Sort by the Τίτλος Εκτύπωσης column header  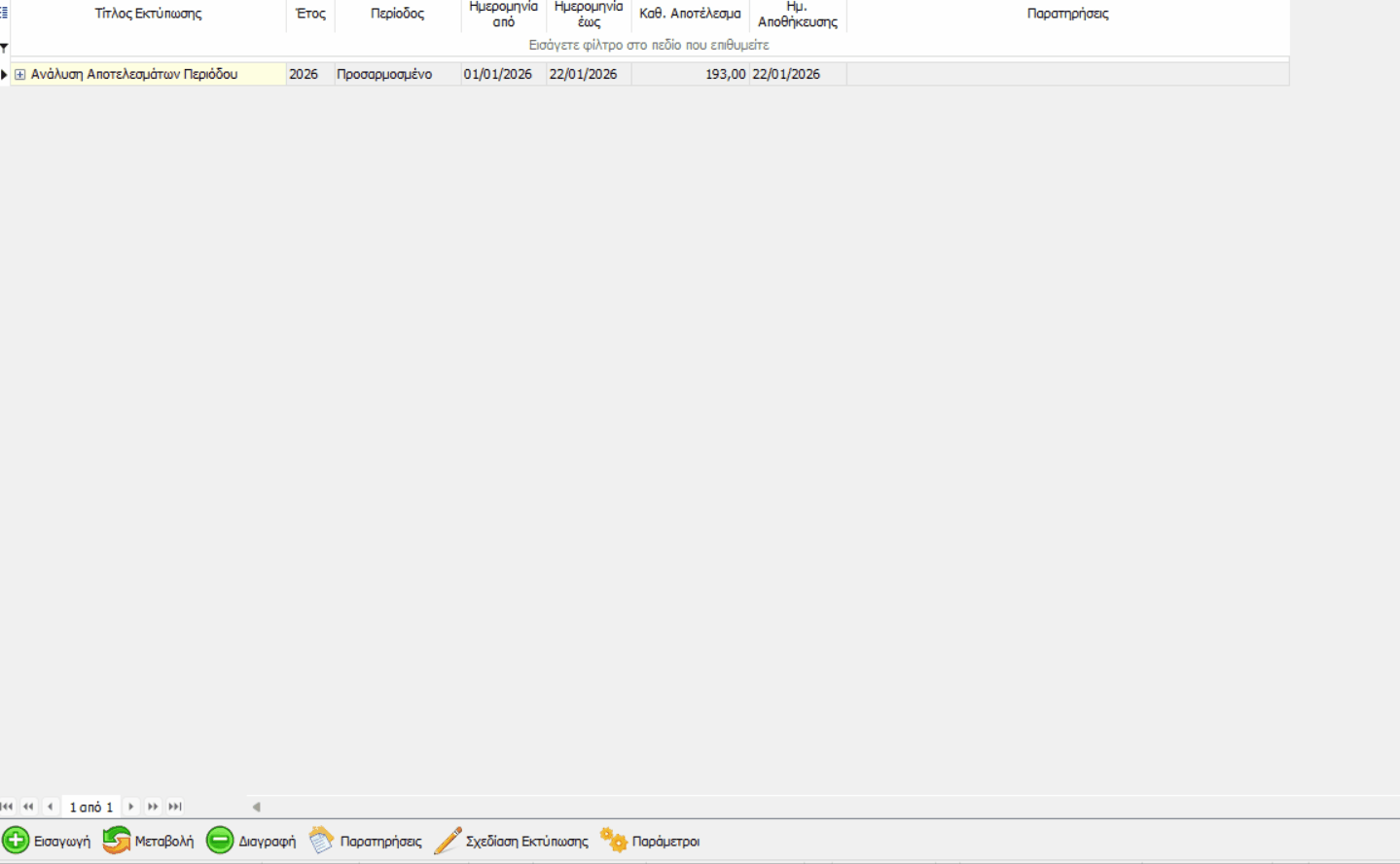pos(148,14)
